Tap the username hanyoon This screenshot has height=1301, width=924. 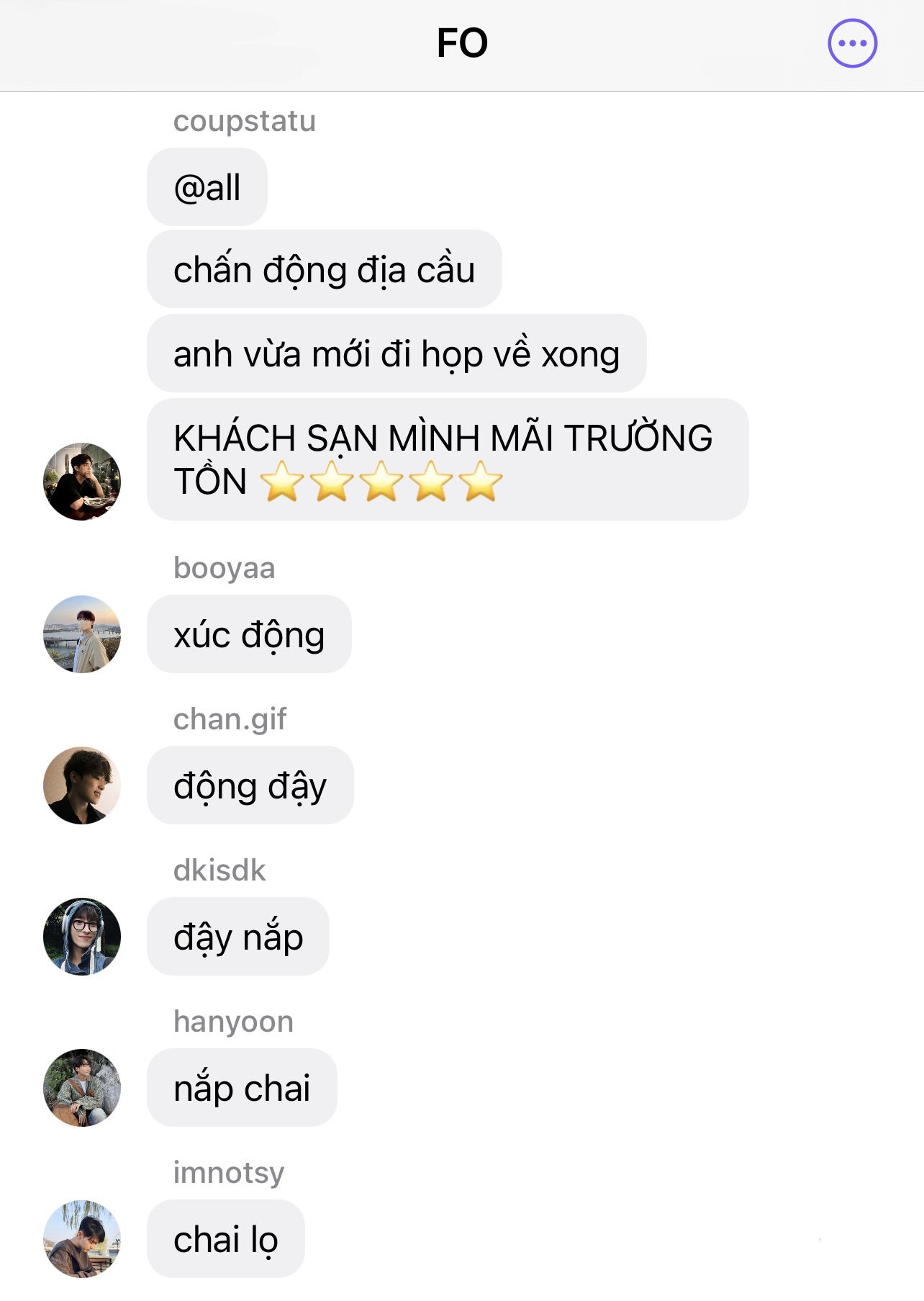234,1022
